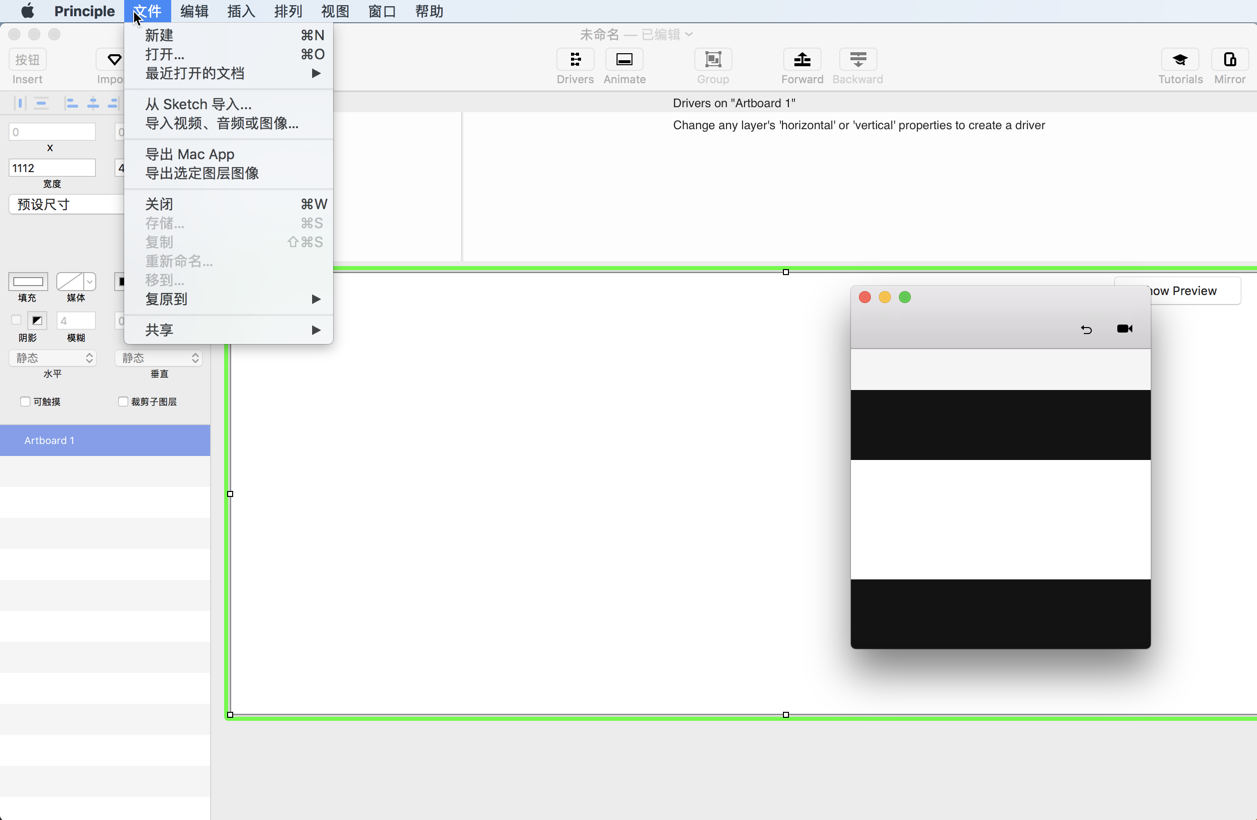The image size is (1257, 820).
Task: Open the 水平 horizontal driver dropdown showing 静态
Action: (x=52, y=357)
